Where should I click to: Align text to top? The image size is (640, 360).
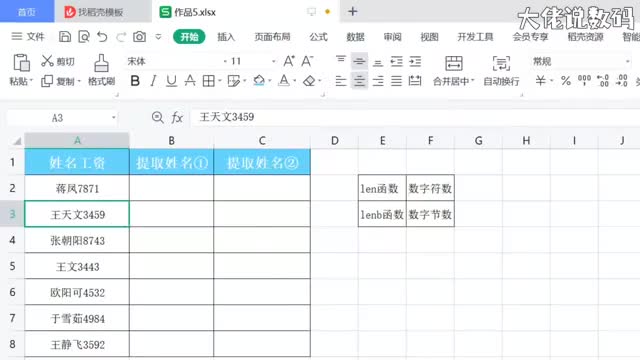pyautogui.click(x=341, y=61)
